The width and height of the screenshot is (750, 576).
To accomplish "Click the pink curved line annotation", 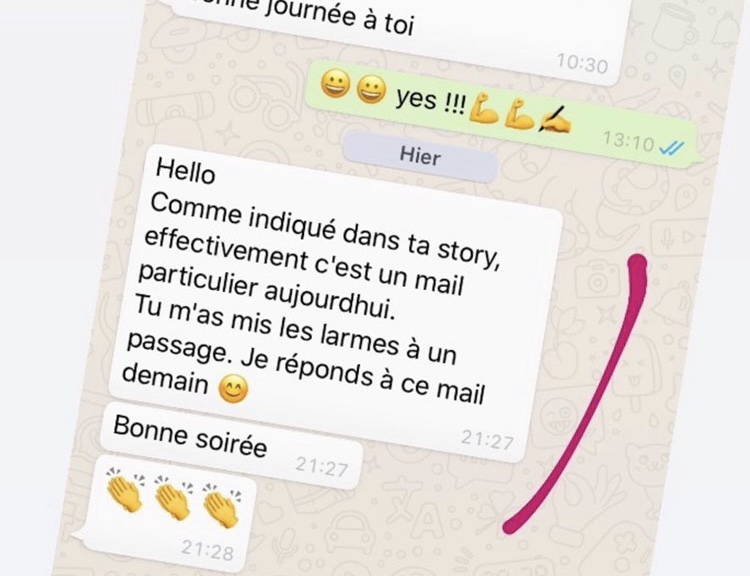I will pyautogui.click(x=576, y=395).
